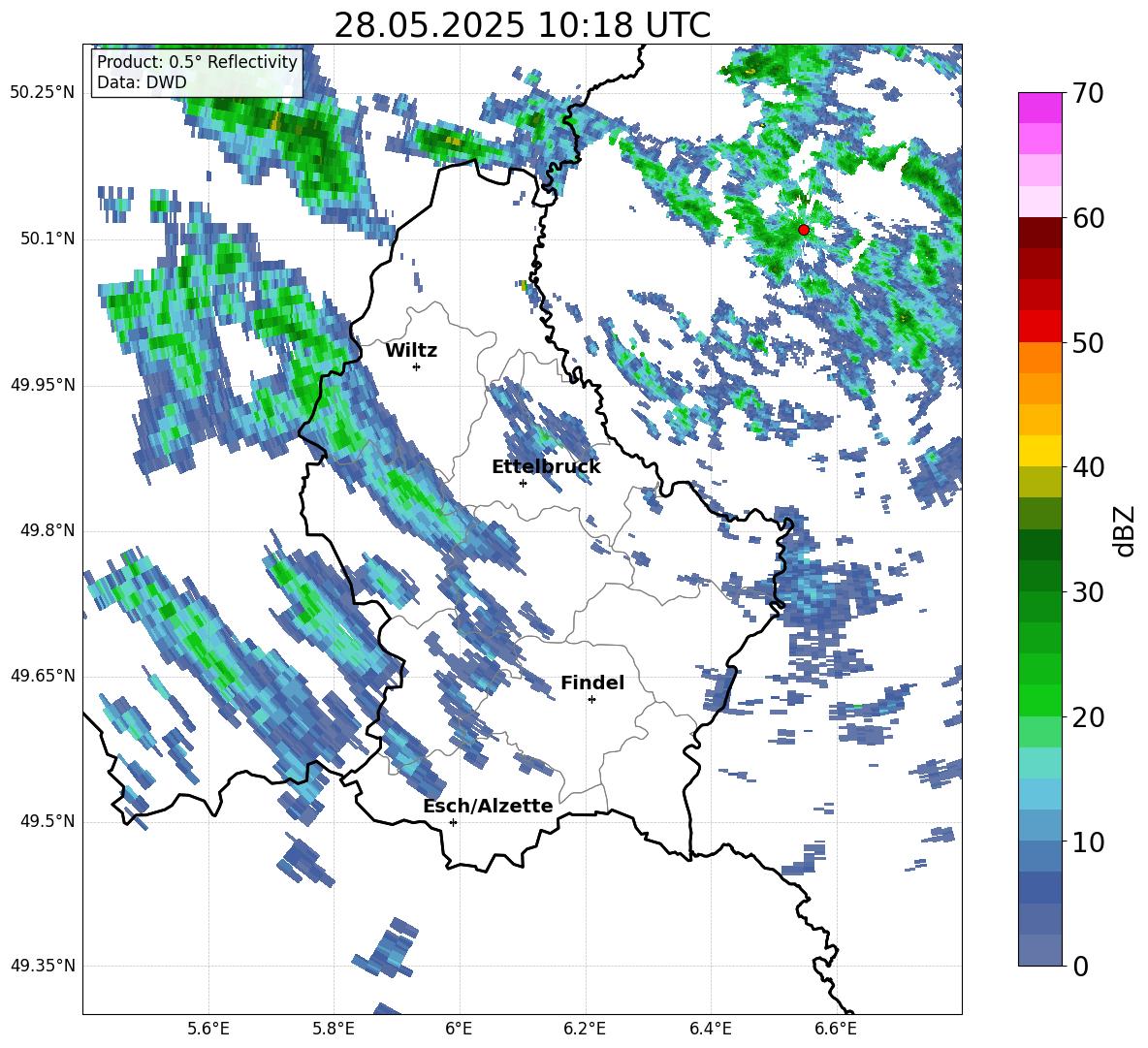Screen dimensions: 1148x1048
Task: Click the 49.65°N latitude label
Action: [x=43, y=675]
